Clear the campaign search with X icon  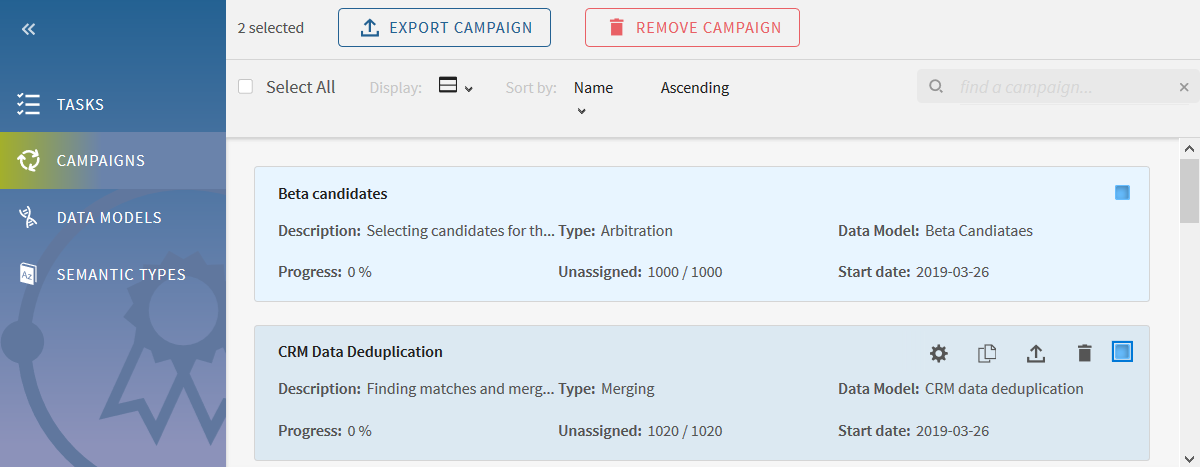point(1184,87)
